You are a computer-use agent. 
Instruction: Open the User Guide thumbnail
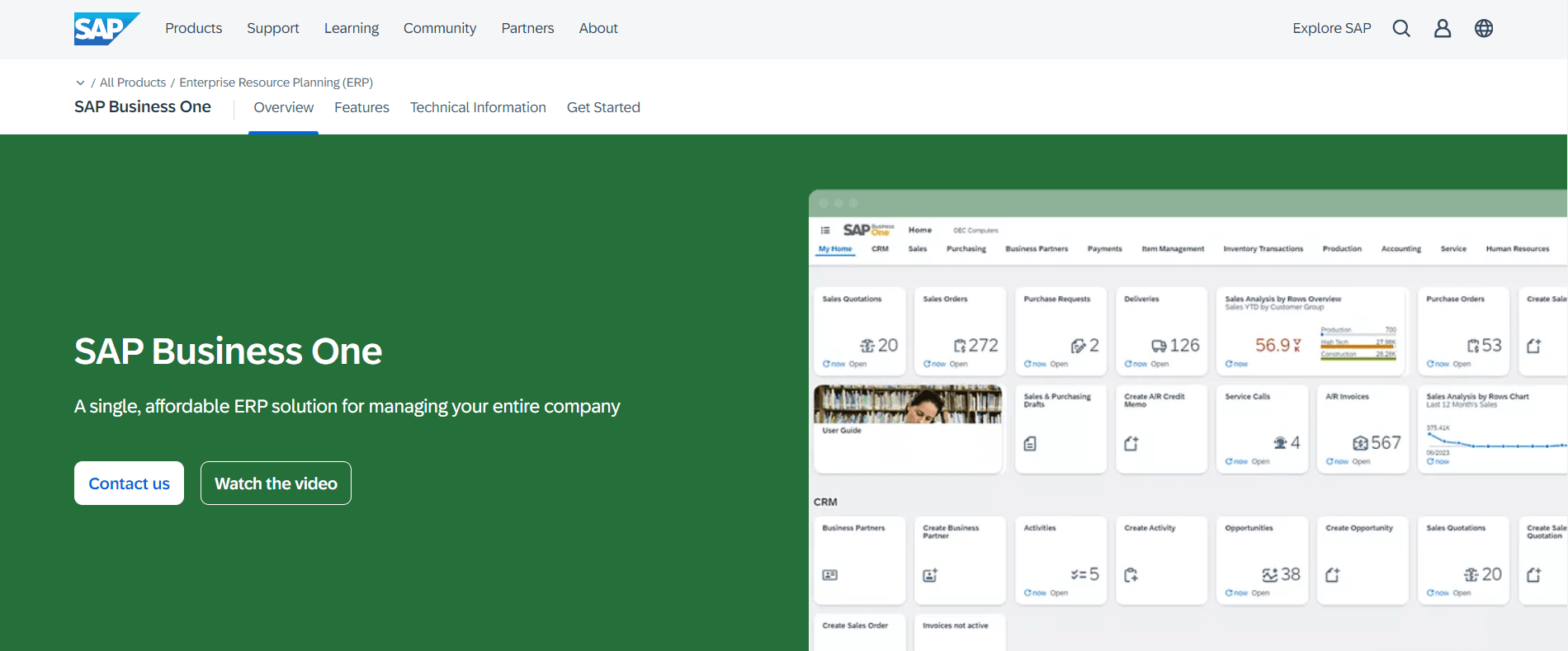pyautogui.click(x=908, y=404)
